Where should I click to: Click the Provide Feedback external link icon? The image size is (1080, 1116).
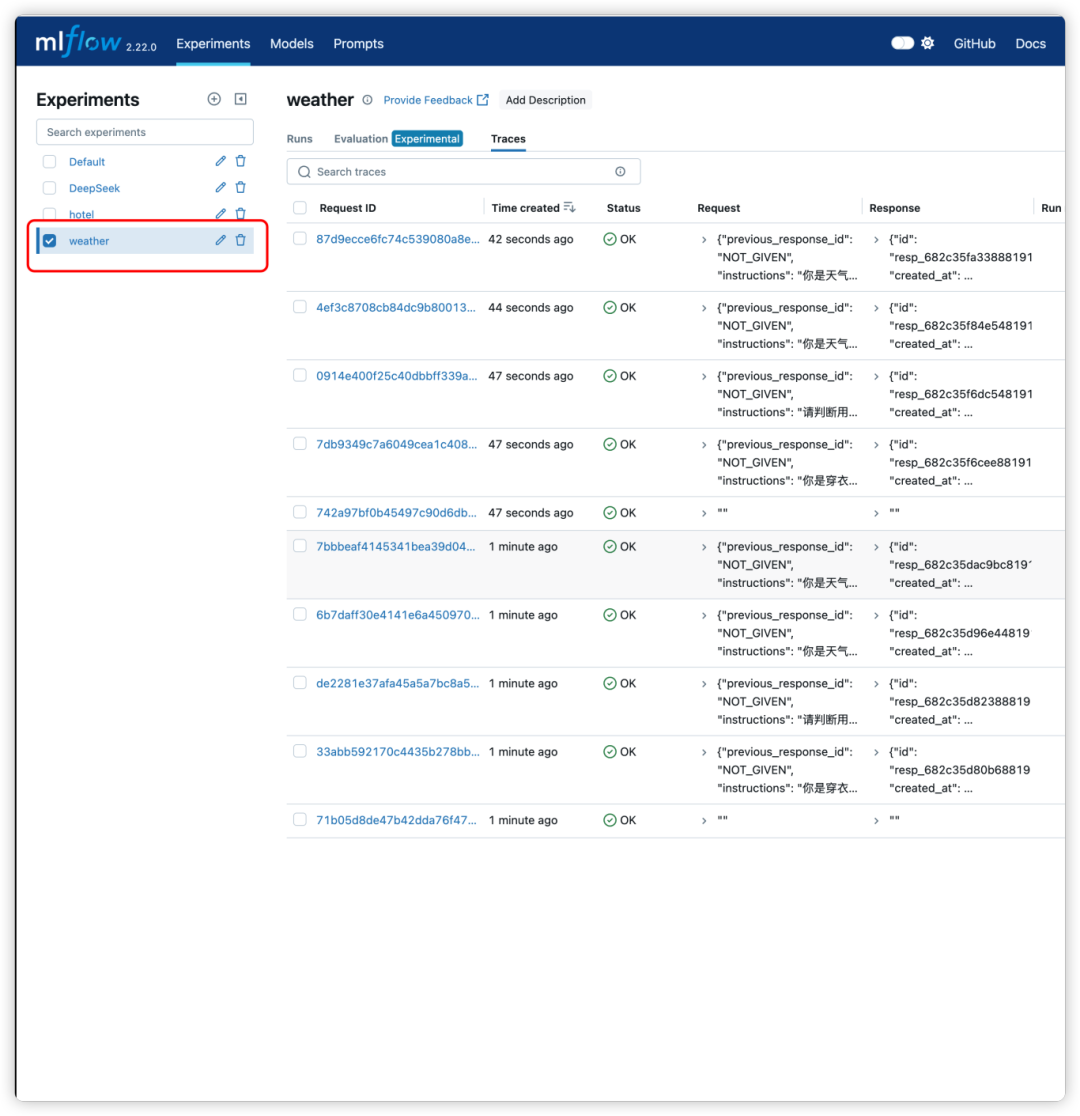tap(483, 100)
